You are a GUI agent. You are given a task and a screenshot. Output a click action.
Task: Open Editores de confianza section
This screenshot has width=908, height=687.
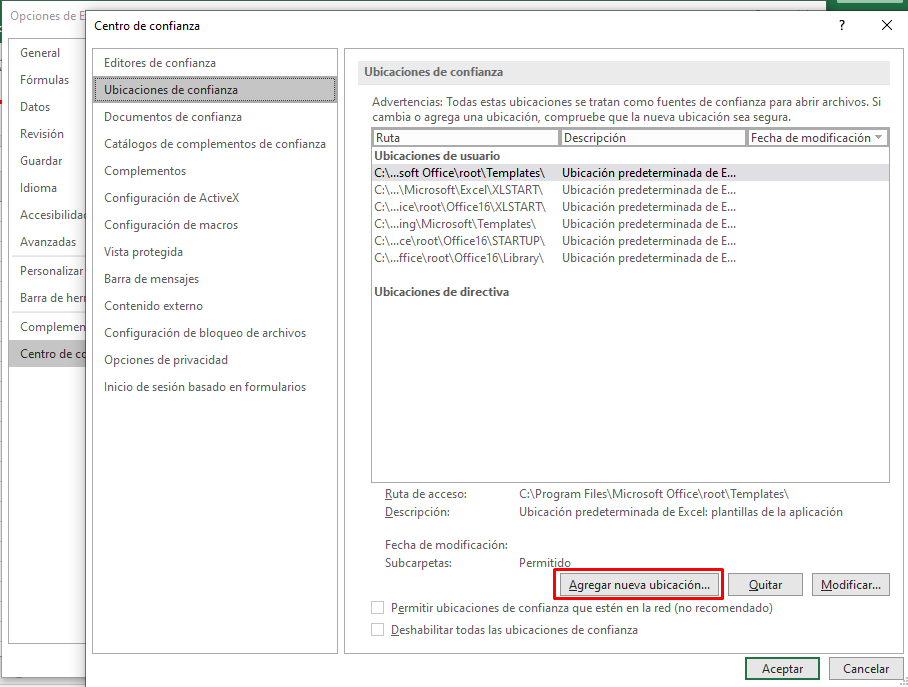pos(160,63)
